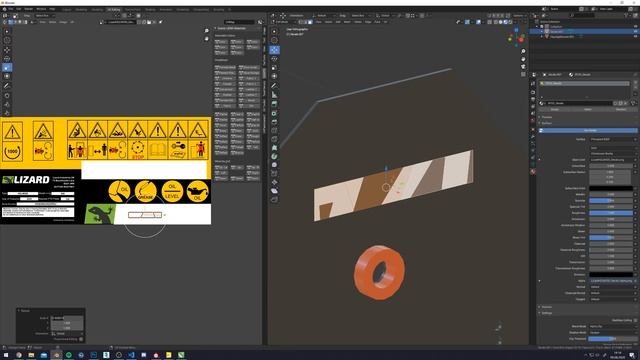Open the File menu
The height and width of the screenshot is (360, 640).
click(11, 9)
